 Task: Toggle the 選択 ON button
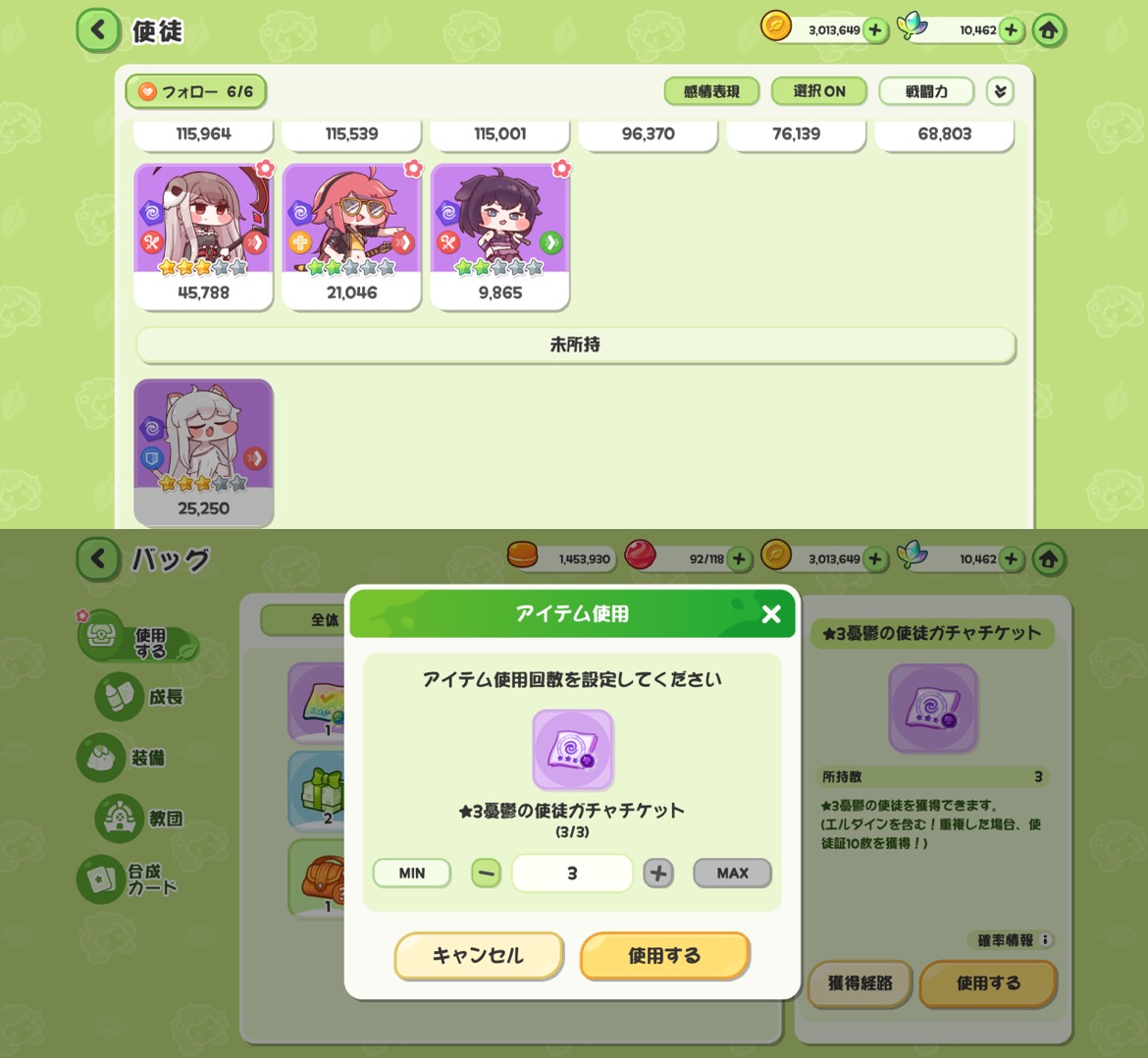(x=819, y=91)
